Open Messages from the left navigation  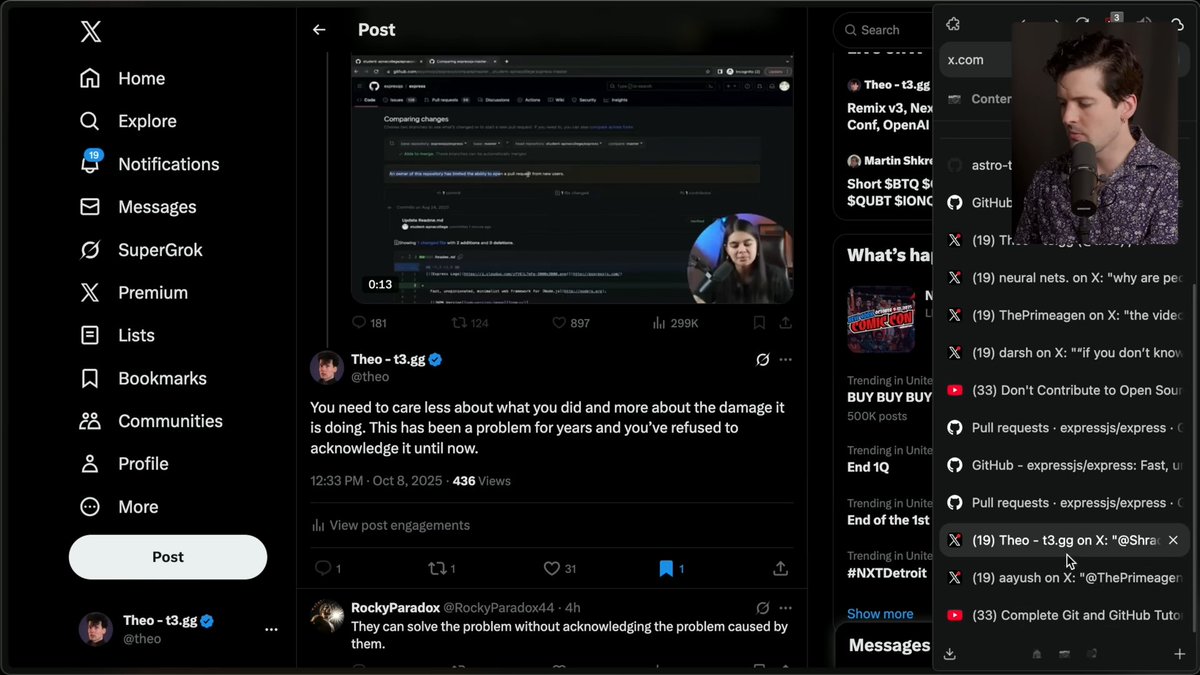tap(158, 207)
